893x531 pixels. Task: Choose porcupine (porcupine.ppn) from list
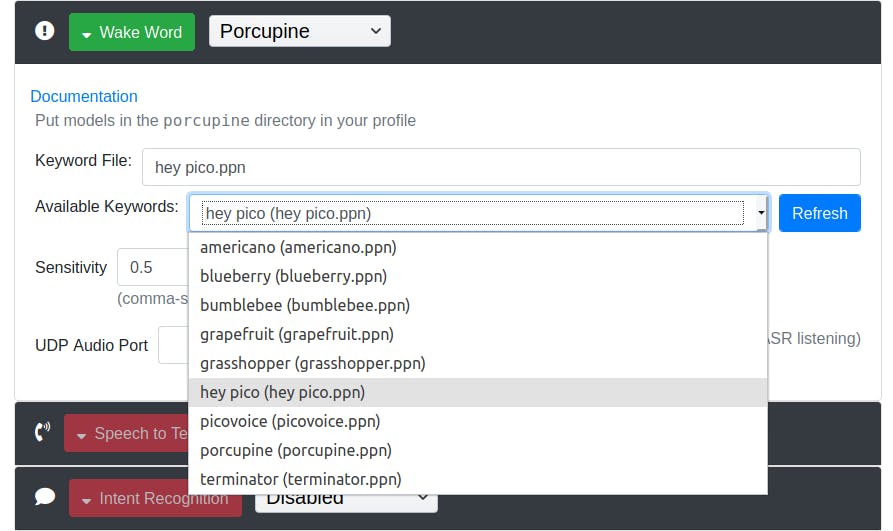pyautogui.click(x=296, y=450)
